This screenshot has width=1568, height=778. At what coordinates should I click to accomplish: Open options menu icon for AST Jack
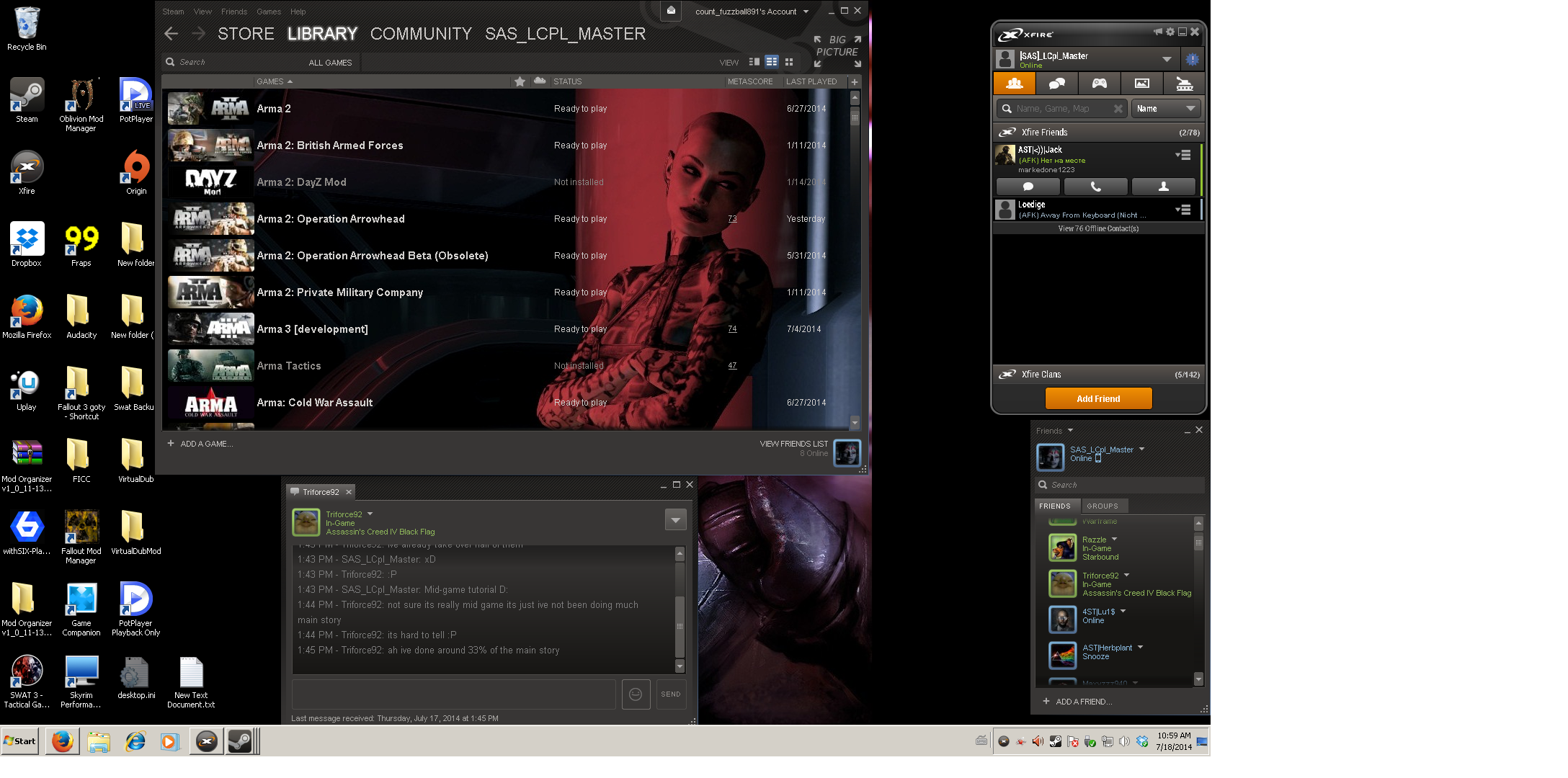[1182, 155]
